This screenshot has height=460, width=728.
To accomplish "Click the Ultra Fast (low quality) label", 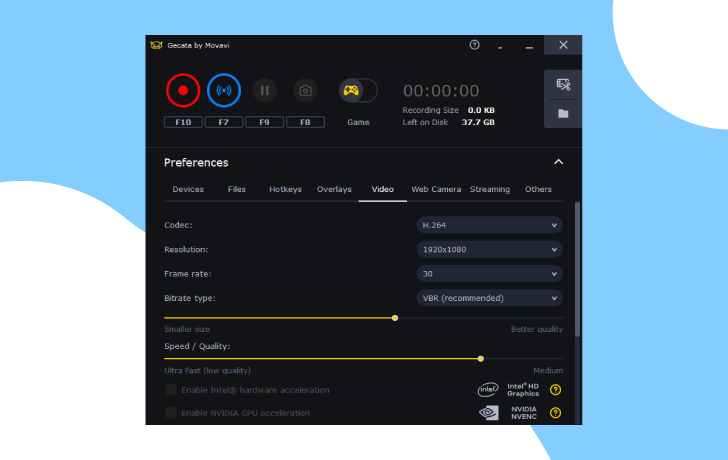I will click(207, 370).
